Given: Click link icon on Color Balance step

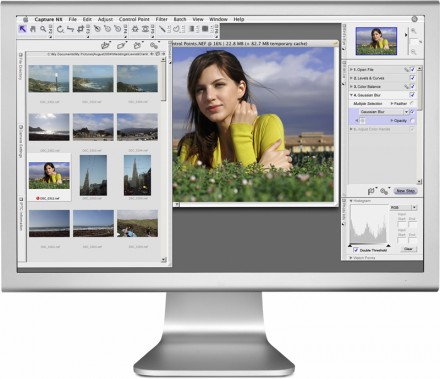Looking at the screenshot, I should (406, 87).
